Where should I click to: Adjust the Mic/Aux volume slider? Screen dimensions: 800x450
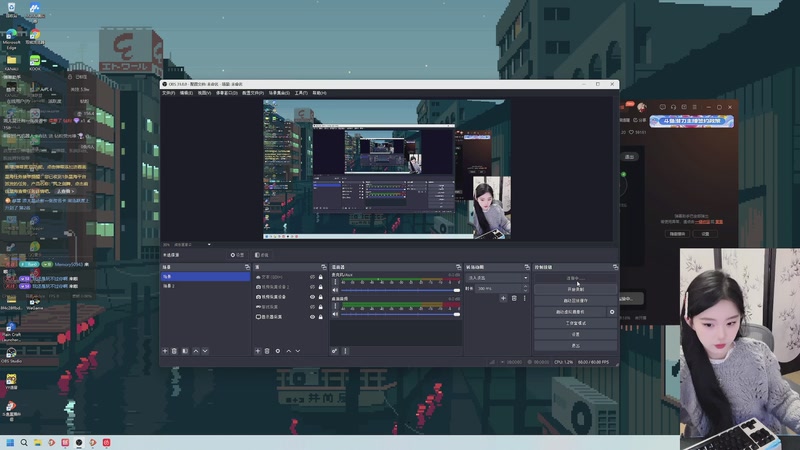[401, 290]
